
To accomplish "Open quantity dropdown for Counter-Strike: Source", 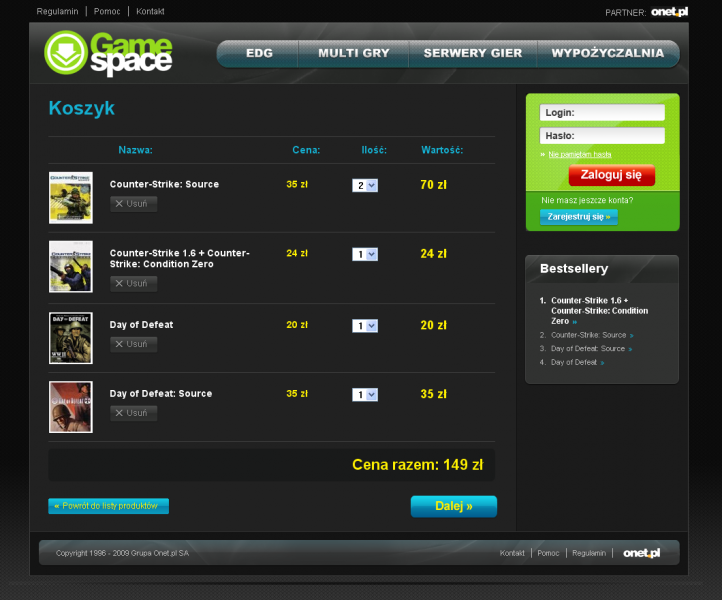I will click(x=365, y=185).
